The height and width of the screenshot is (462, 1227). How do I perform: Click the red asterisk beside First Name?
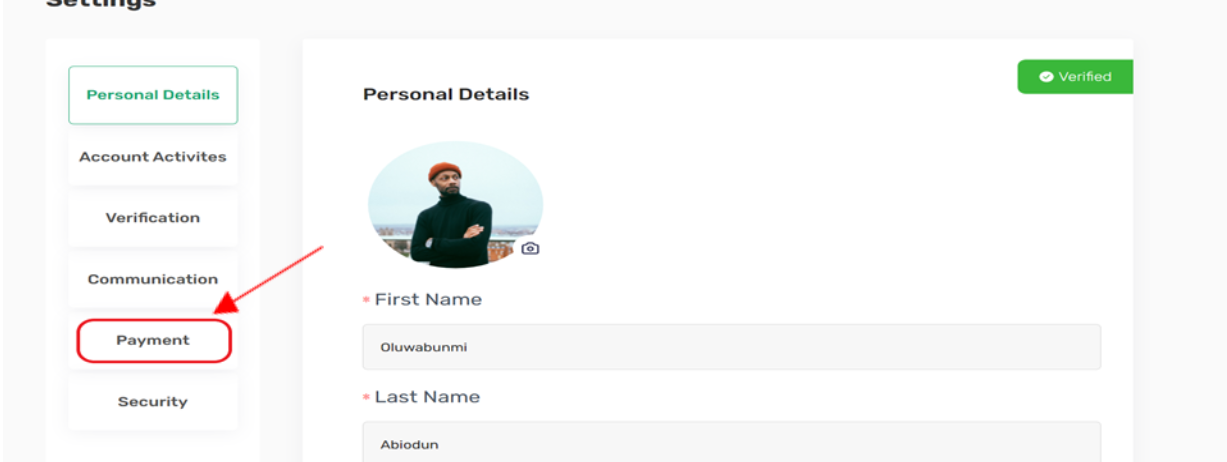(x=366, y=300)
